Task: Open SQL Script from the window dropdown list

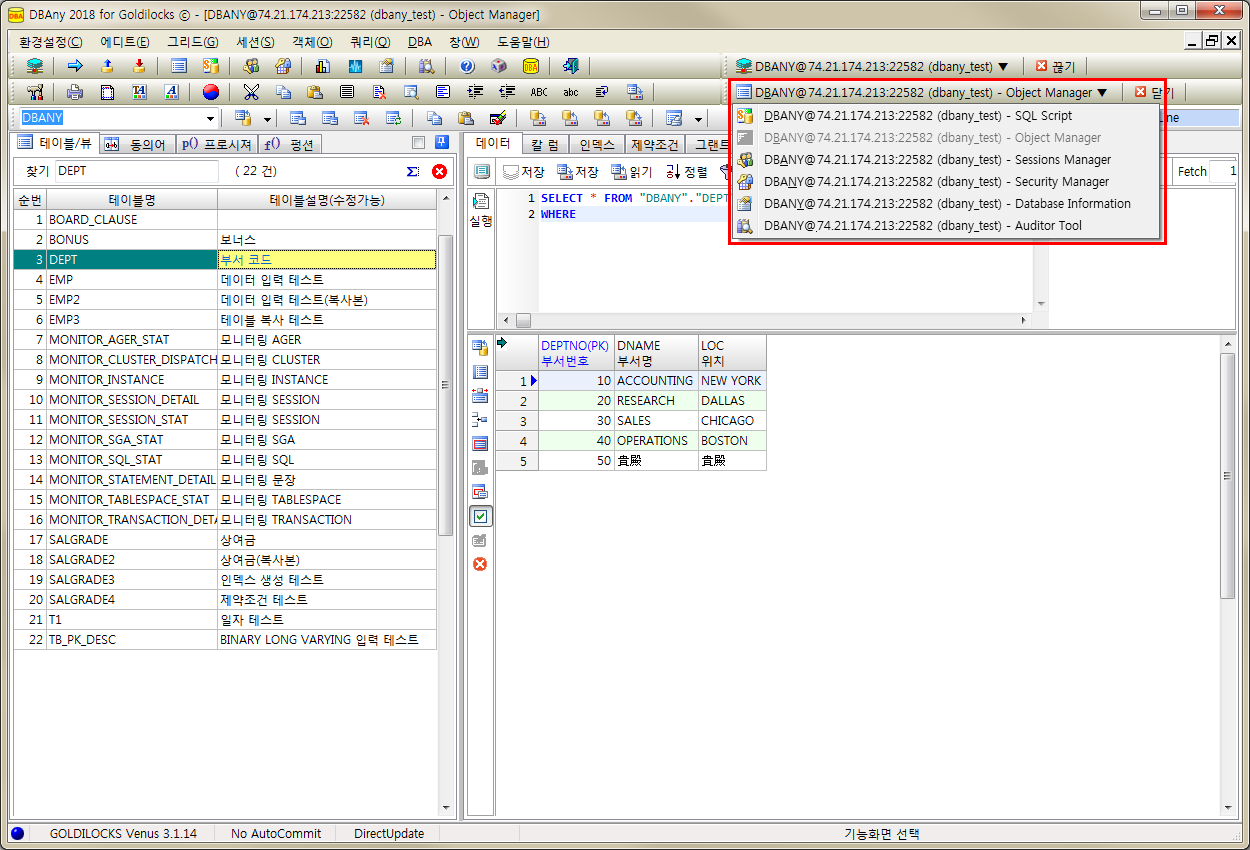Action: coord(946,116)
